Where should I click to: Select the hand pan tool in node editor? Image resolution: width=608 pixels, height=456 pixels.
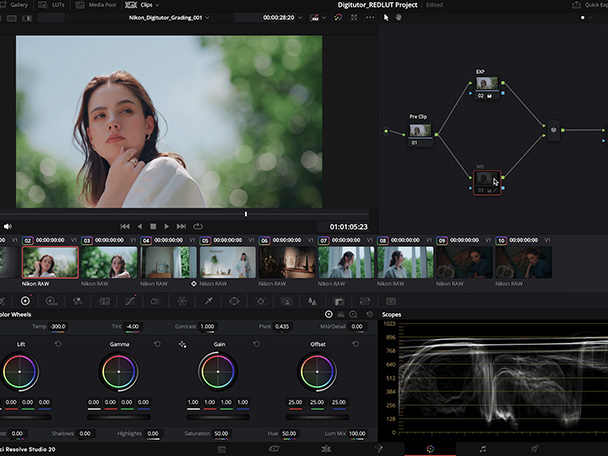click(400, 18)
